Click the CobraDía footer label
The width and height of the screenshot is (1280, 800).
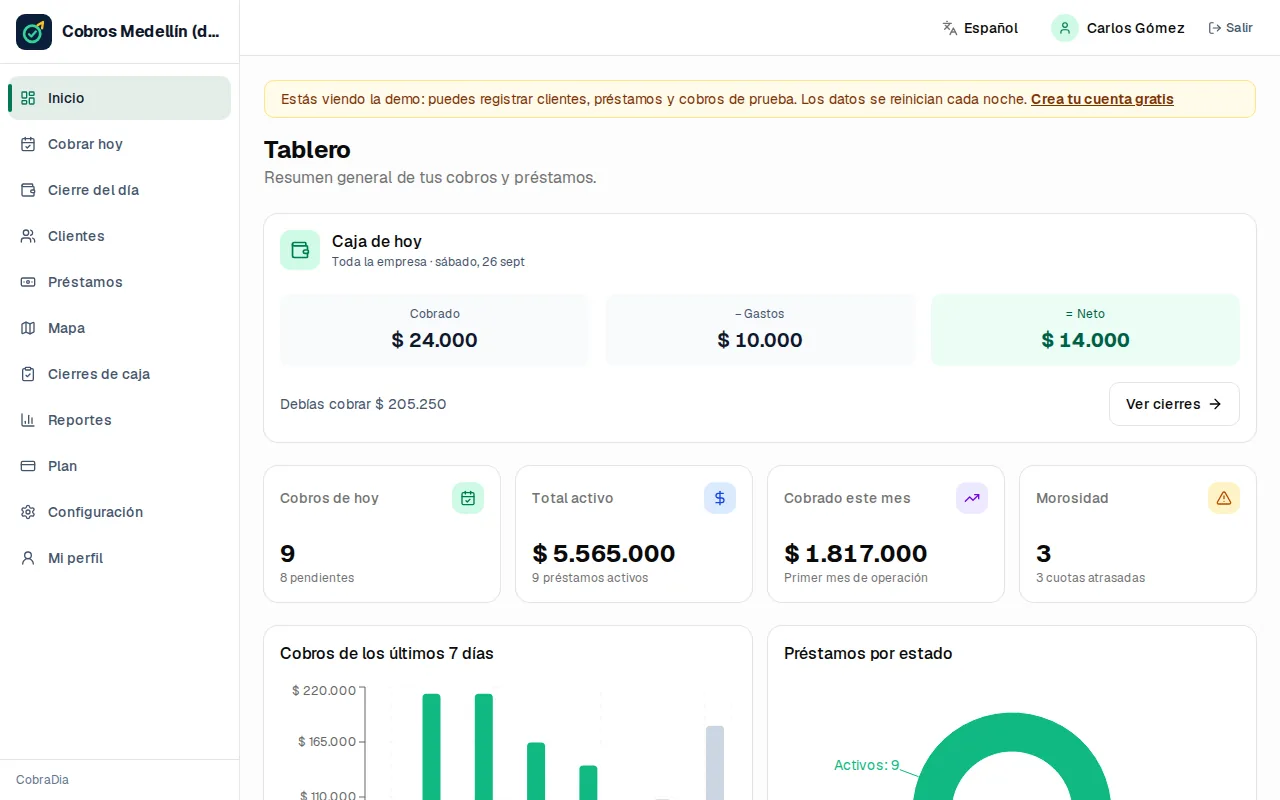[x=42, y=780]
